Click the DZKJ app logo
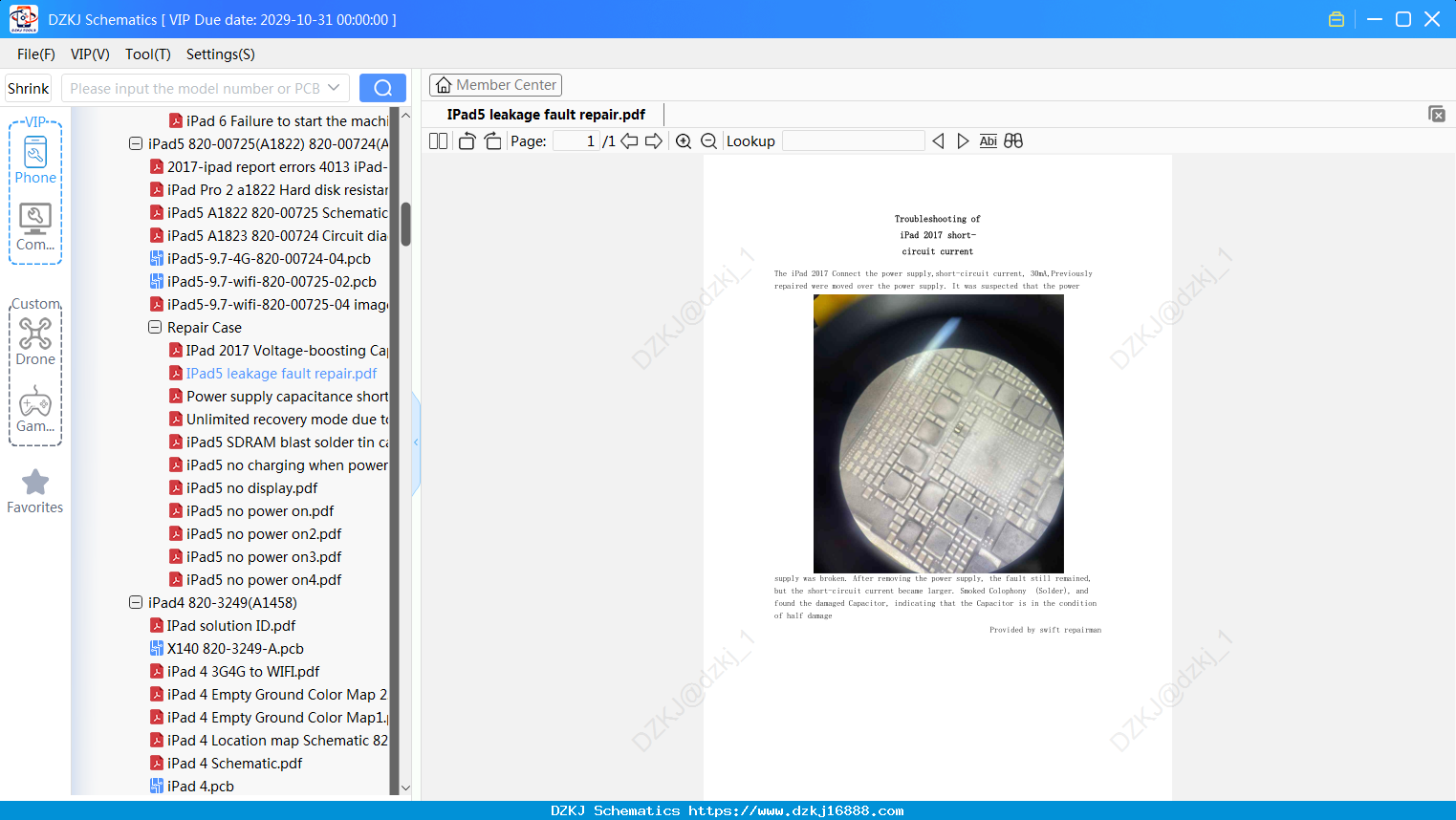The height and width of the screenshot is (820, 1456). pyautogui.click(x=23, y=19)
